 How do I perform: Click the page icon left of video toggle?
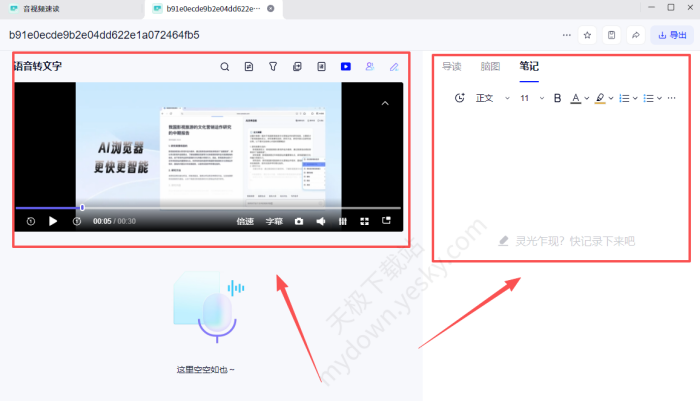(x=321, y=67)
